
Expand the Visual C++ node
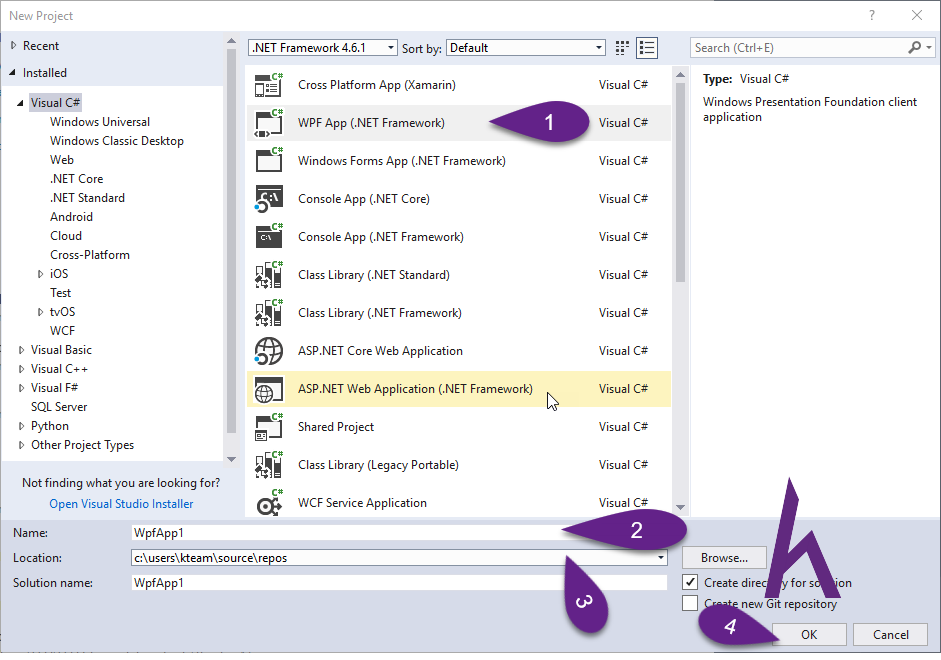click(x=21, y=369)
